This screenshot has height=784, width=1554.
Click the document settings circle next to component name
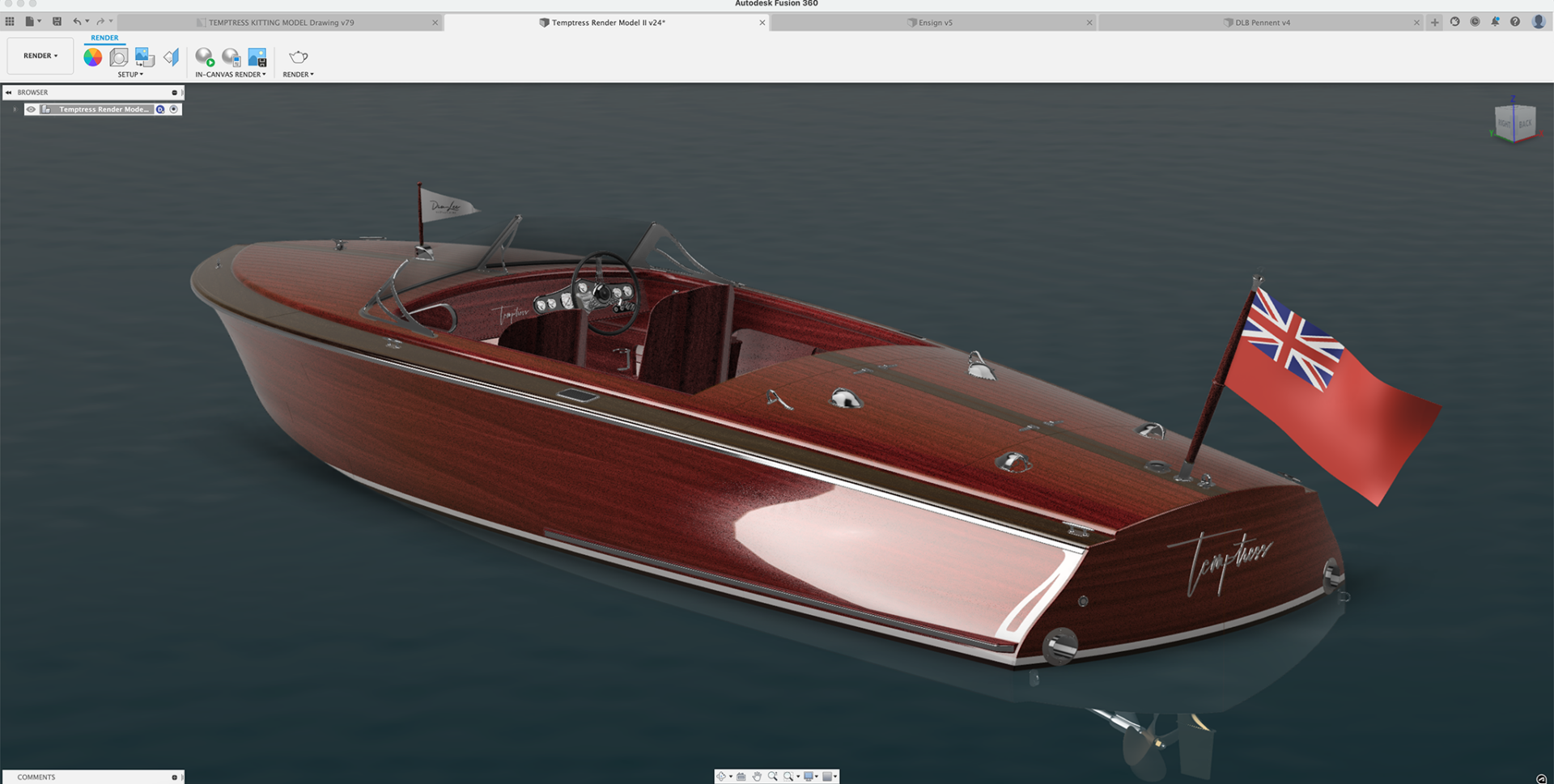(160, 109)
